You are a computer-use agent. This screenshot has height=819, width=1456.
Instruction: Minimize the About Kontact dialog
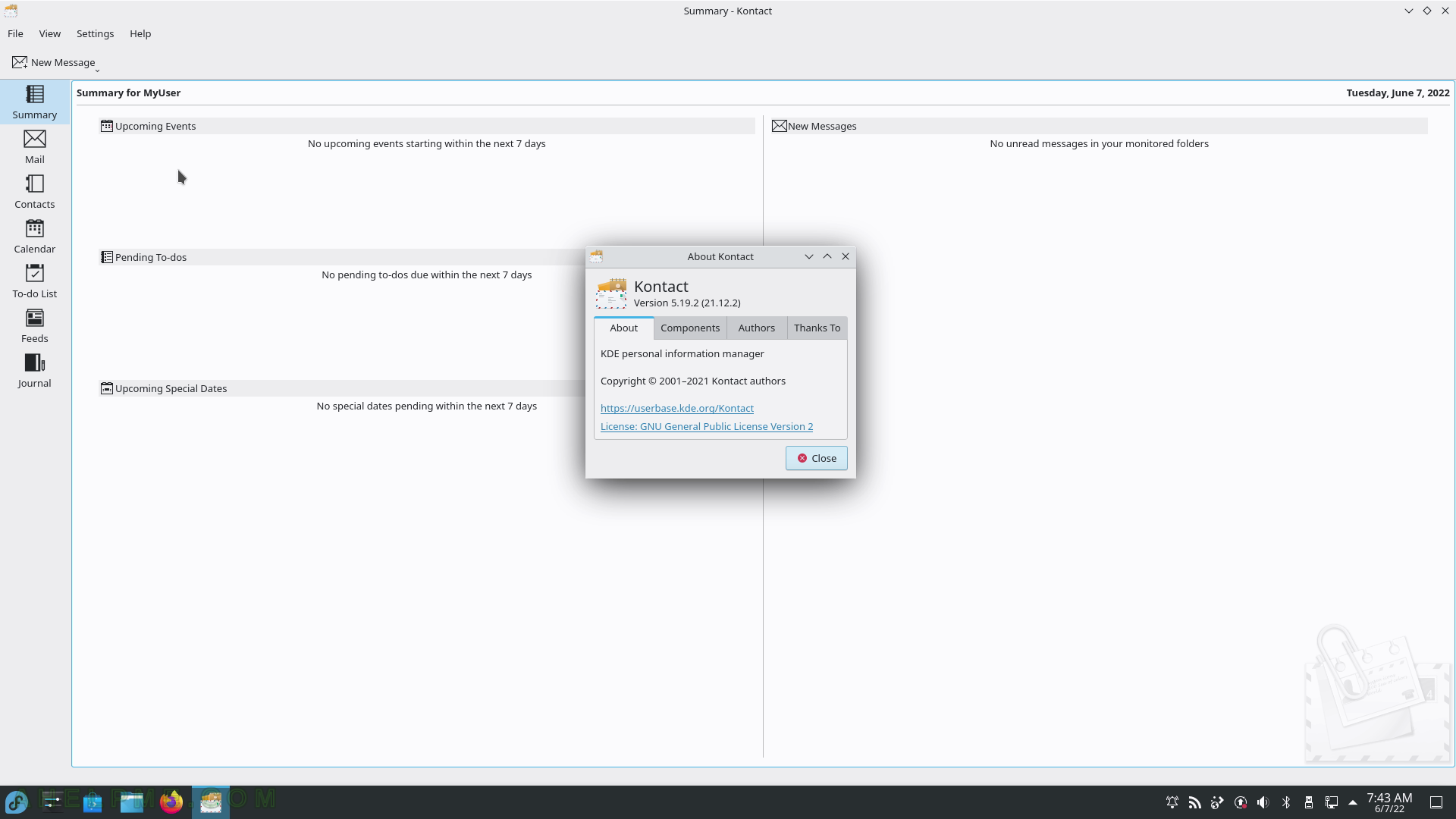pos(808,256)
